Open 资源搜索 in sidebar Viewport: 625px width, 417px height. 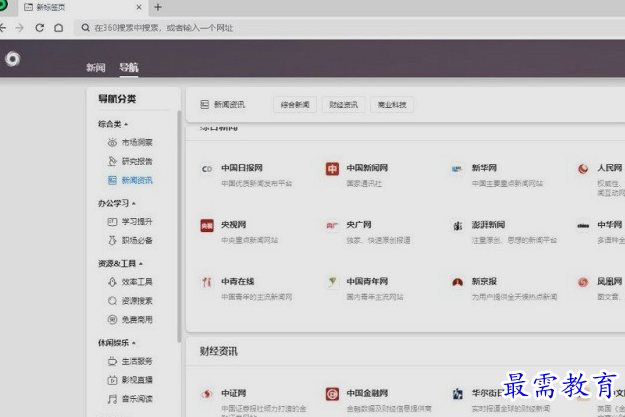130,301
